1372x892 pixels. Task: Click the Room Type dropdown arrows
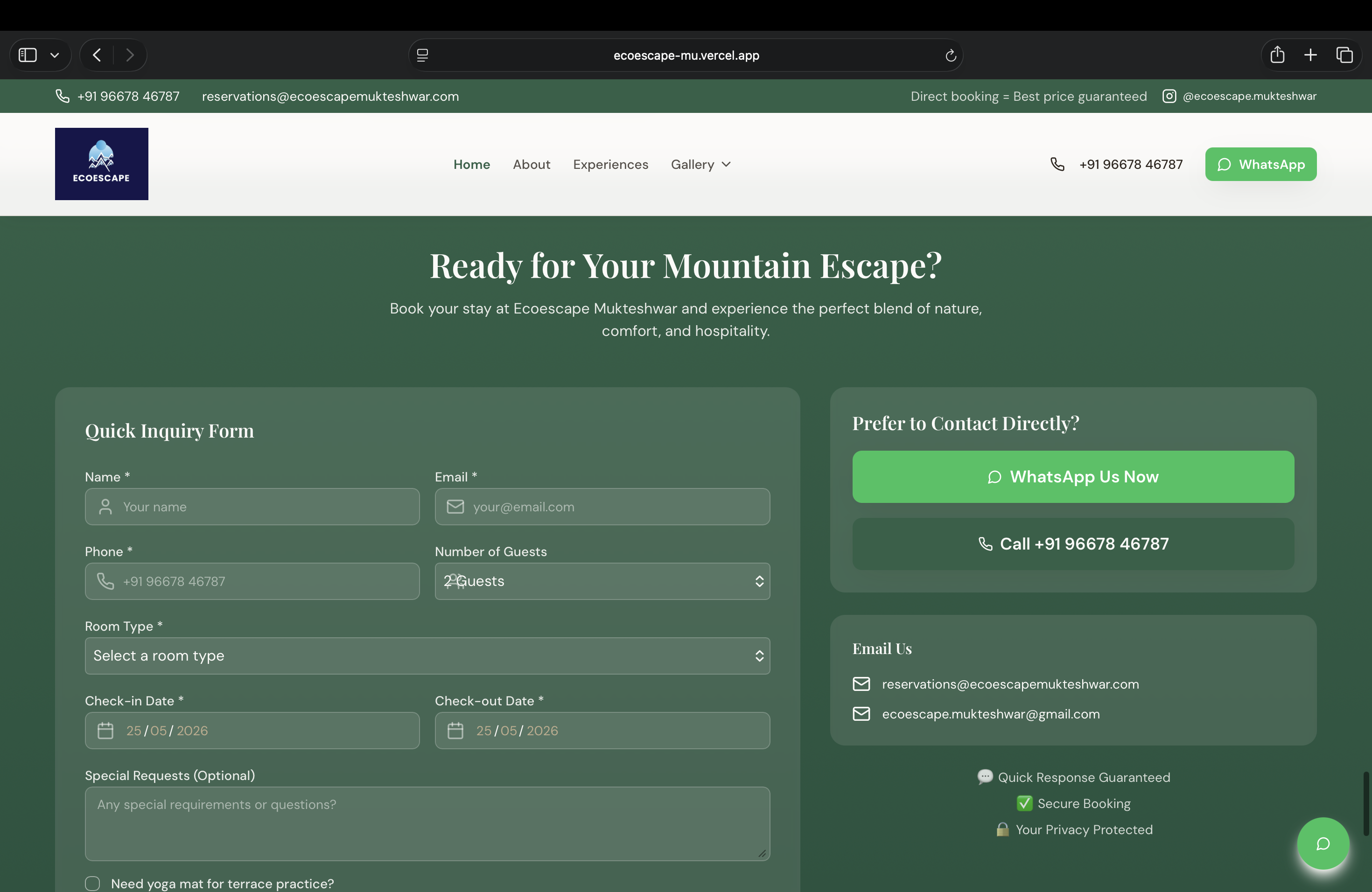pos(759,656)
